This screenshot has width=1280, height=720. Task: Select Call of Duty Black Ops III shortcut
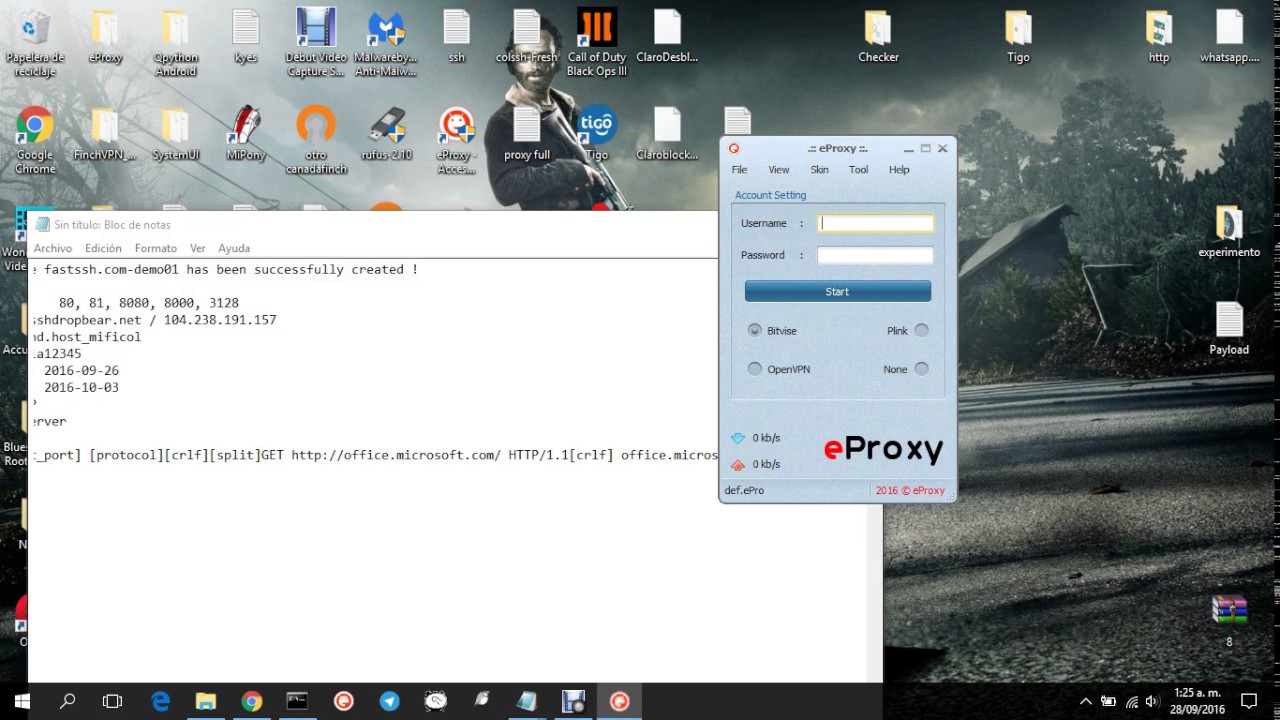point(597,43)
